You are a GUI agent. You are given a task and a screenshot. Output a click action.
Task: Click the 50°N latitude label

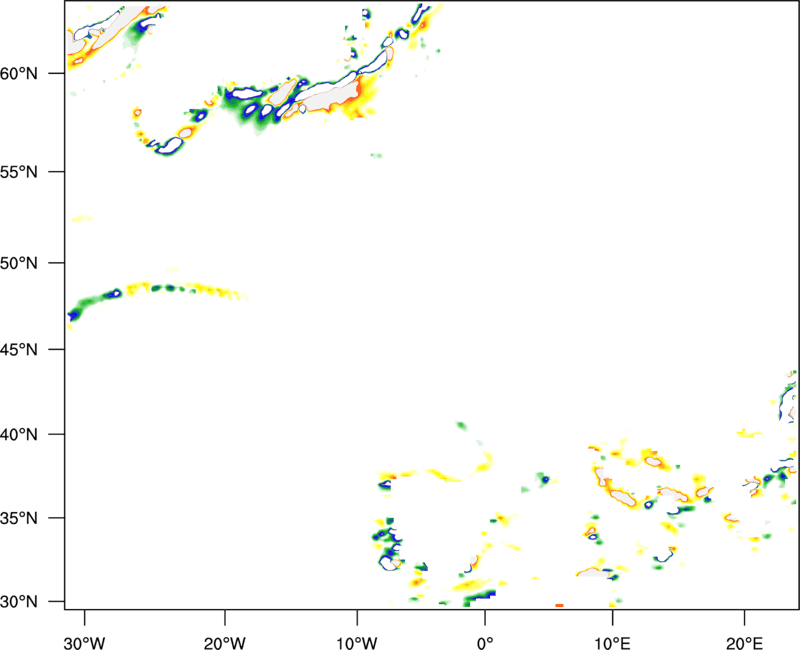(x=19, y=263)
